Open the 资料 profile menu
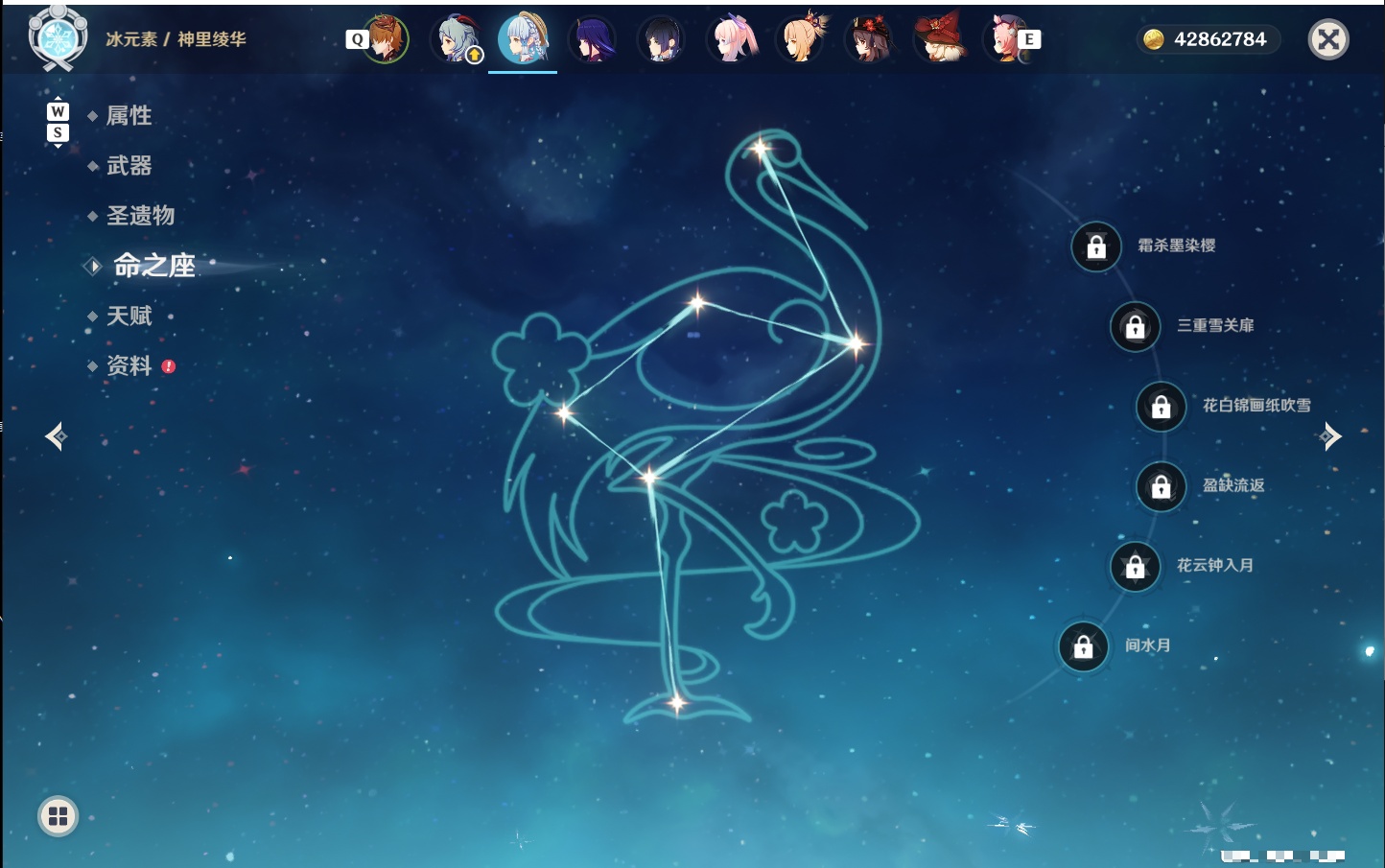 (129, 365)
